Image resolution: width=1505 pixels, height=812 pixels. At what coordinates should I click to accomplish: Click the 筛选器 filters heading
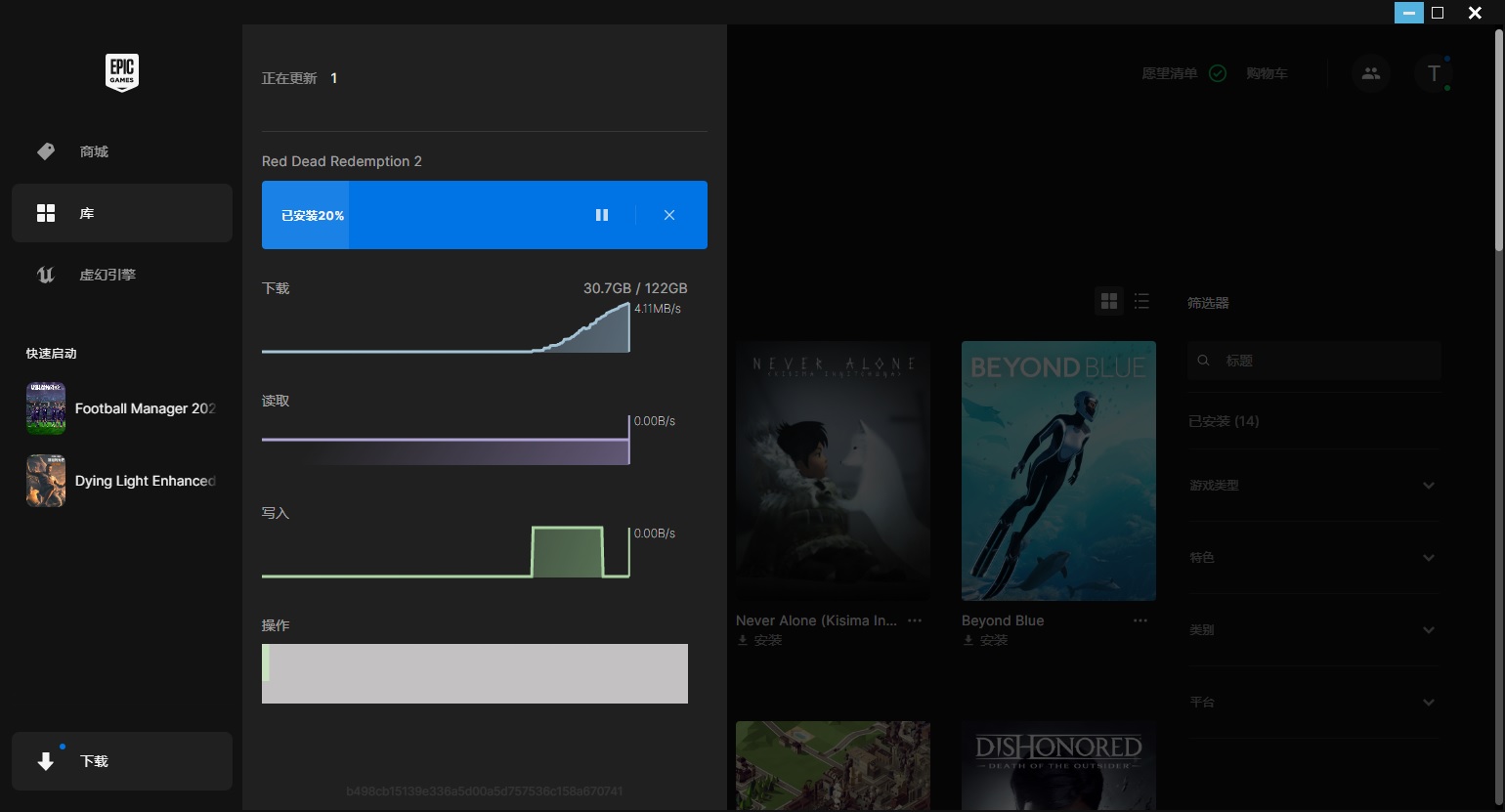[1208, 303]
